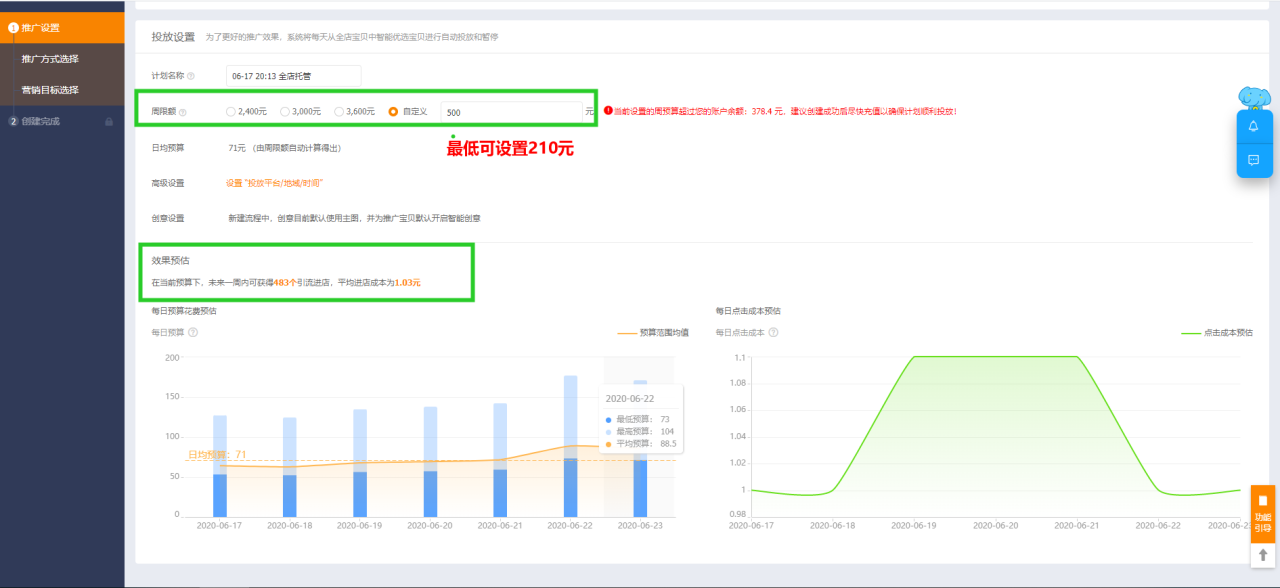Select the 3,000元 weekly limit radio
1280x588 pixels.
click(x=286, y=111)
